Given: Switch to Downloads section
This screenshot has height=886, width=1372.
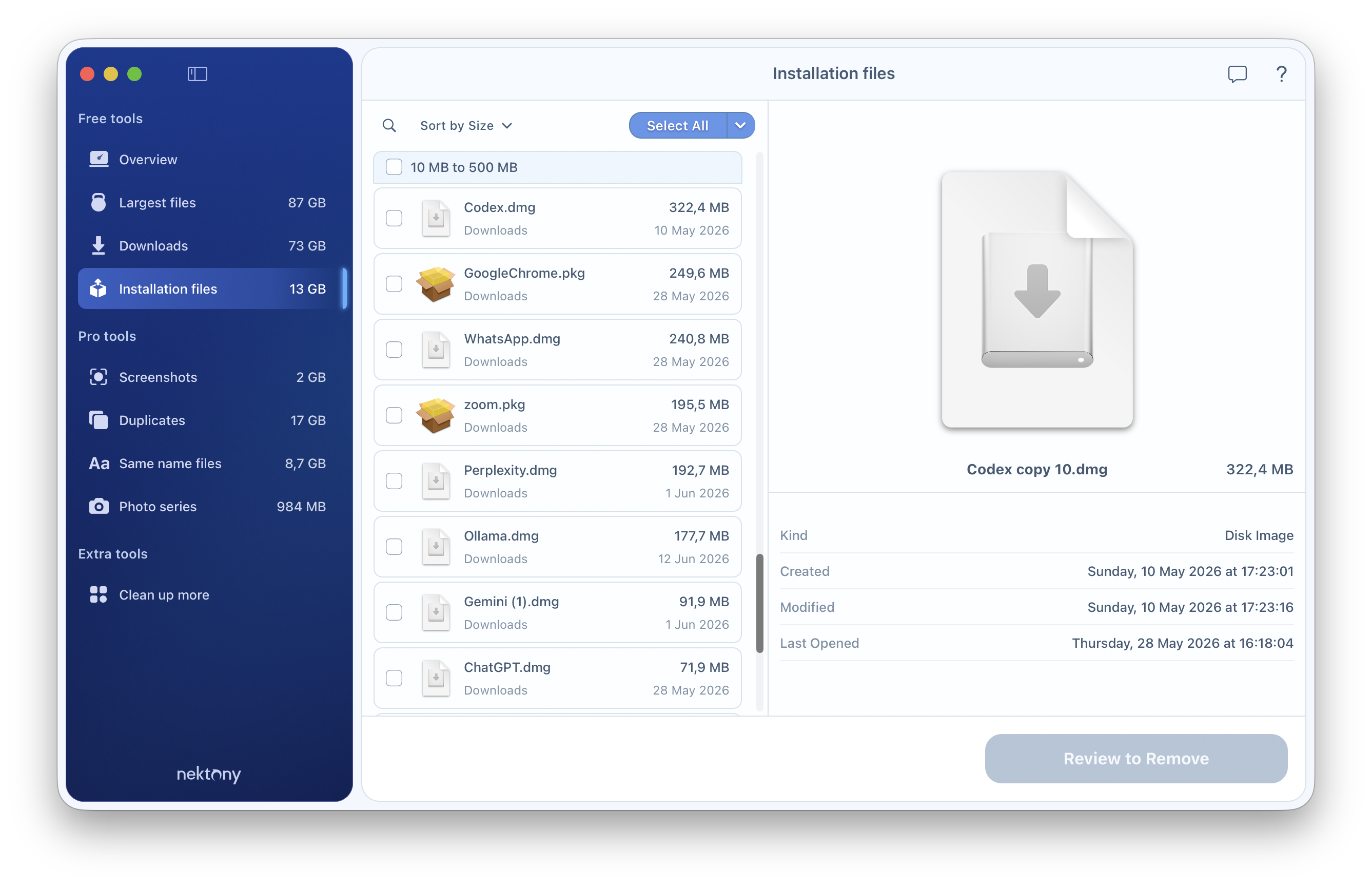Looking at the screenshot, I should point(210,246).
